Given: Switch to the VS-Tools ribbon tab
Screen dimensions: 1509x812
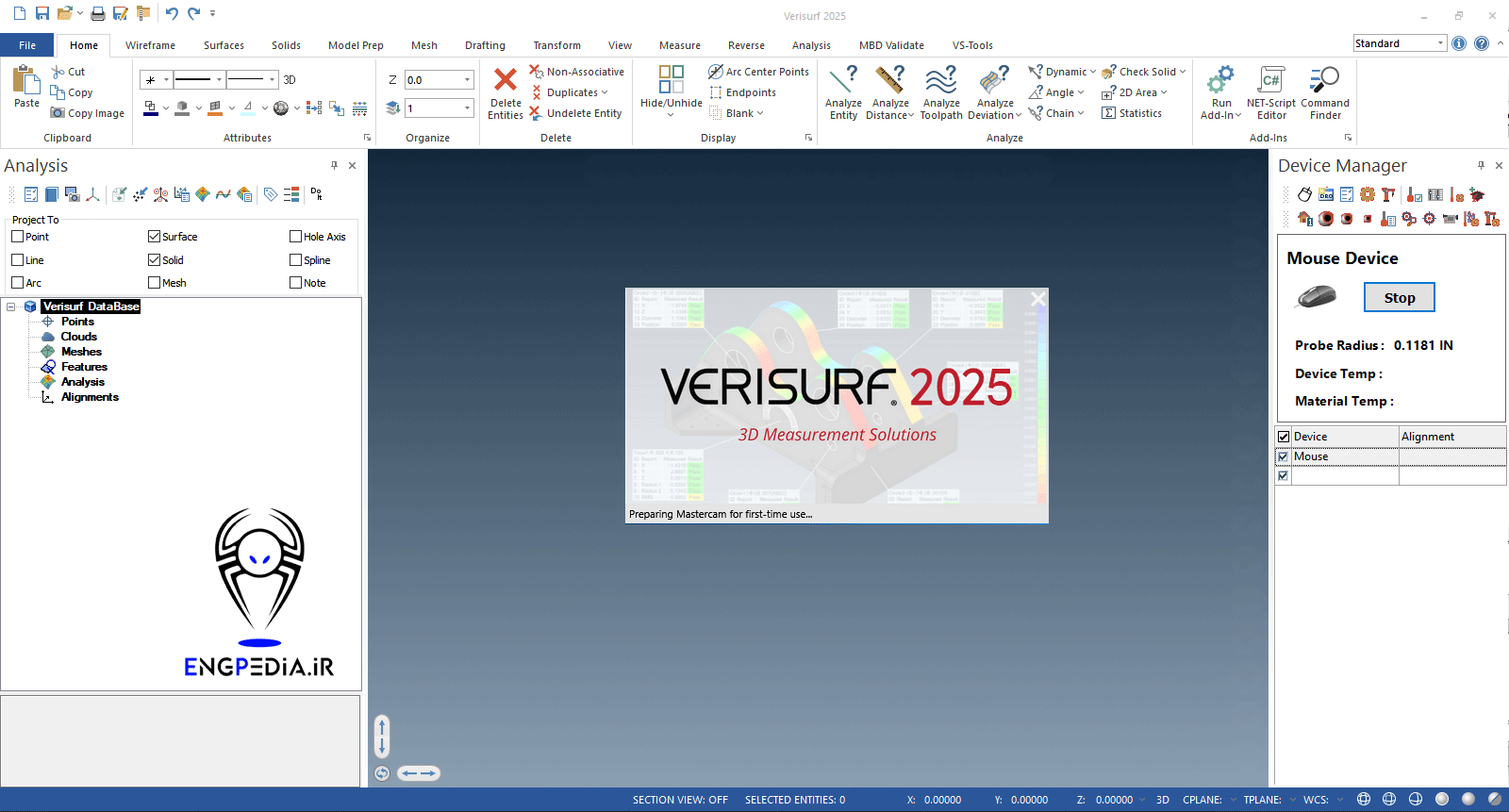Looking at the screenshot, I should 972,45.
